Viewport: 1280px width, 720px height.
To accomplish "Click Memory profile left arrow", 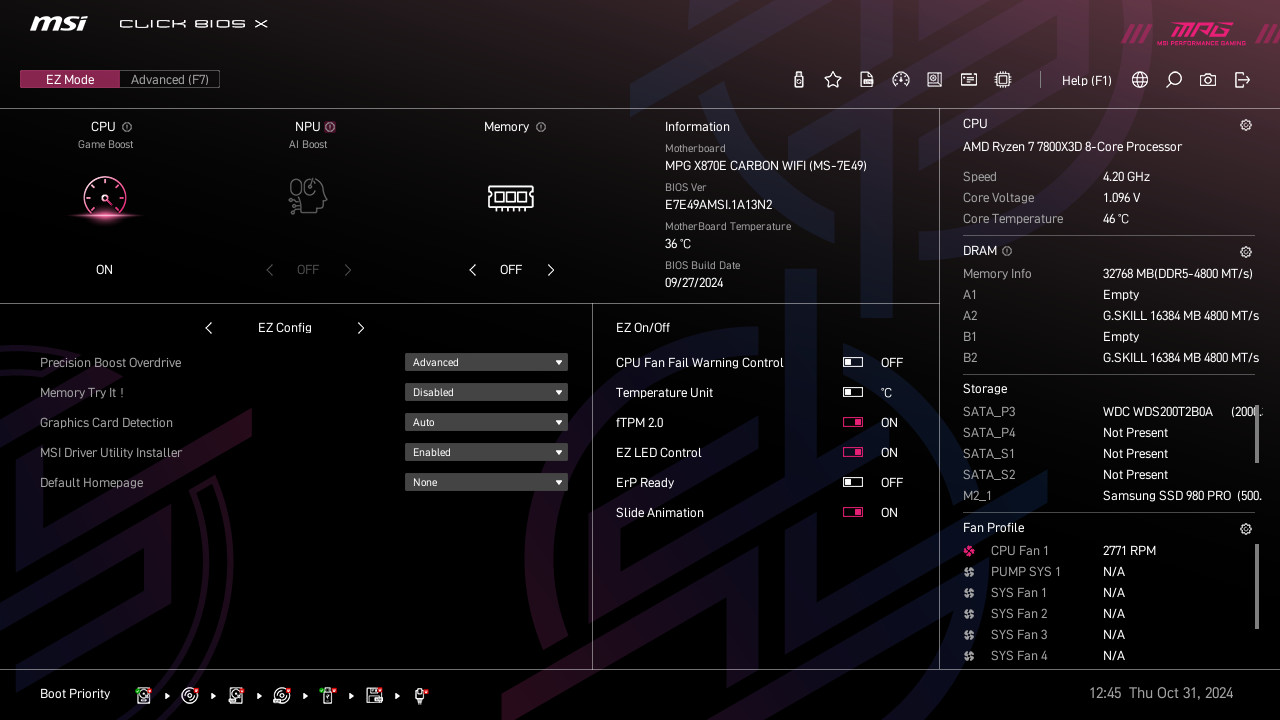I will 473,270.
